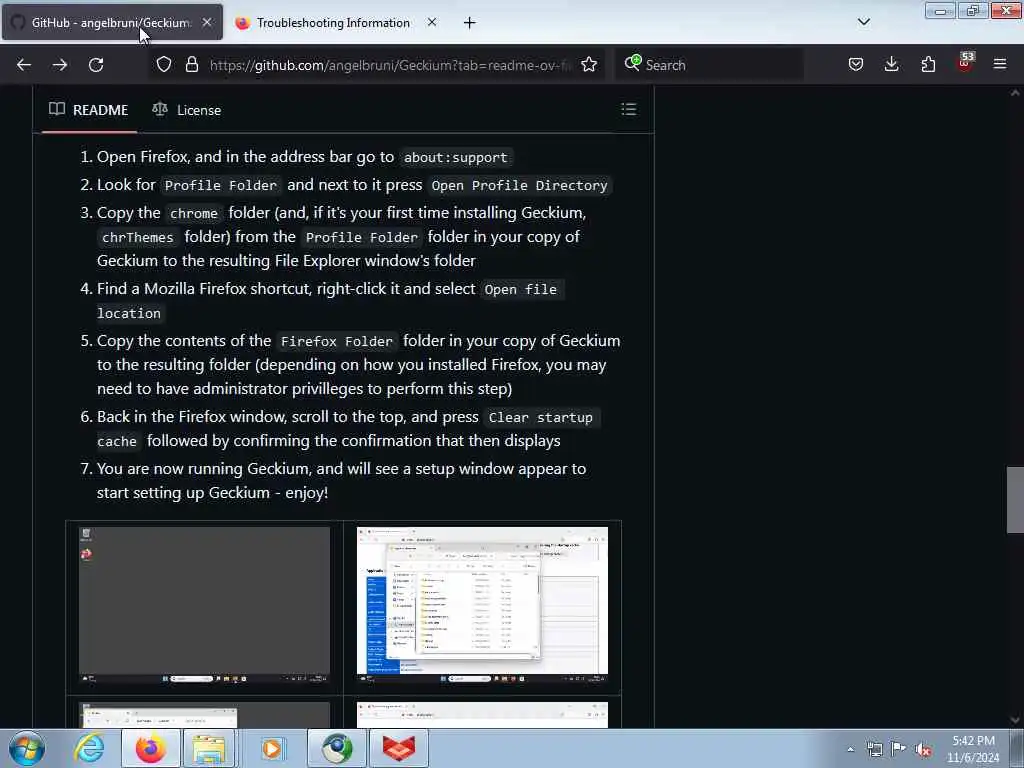1024x768 pixels.
Task: Close the Troubleshooting Information tab
Action: (x=432, y=22)
